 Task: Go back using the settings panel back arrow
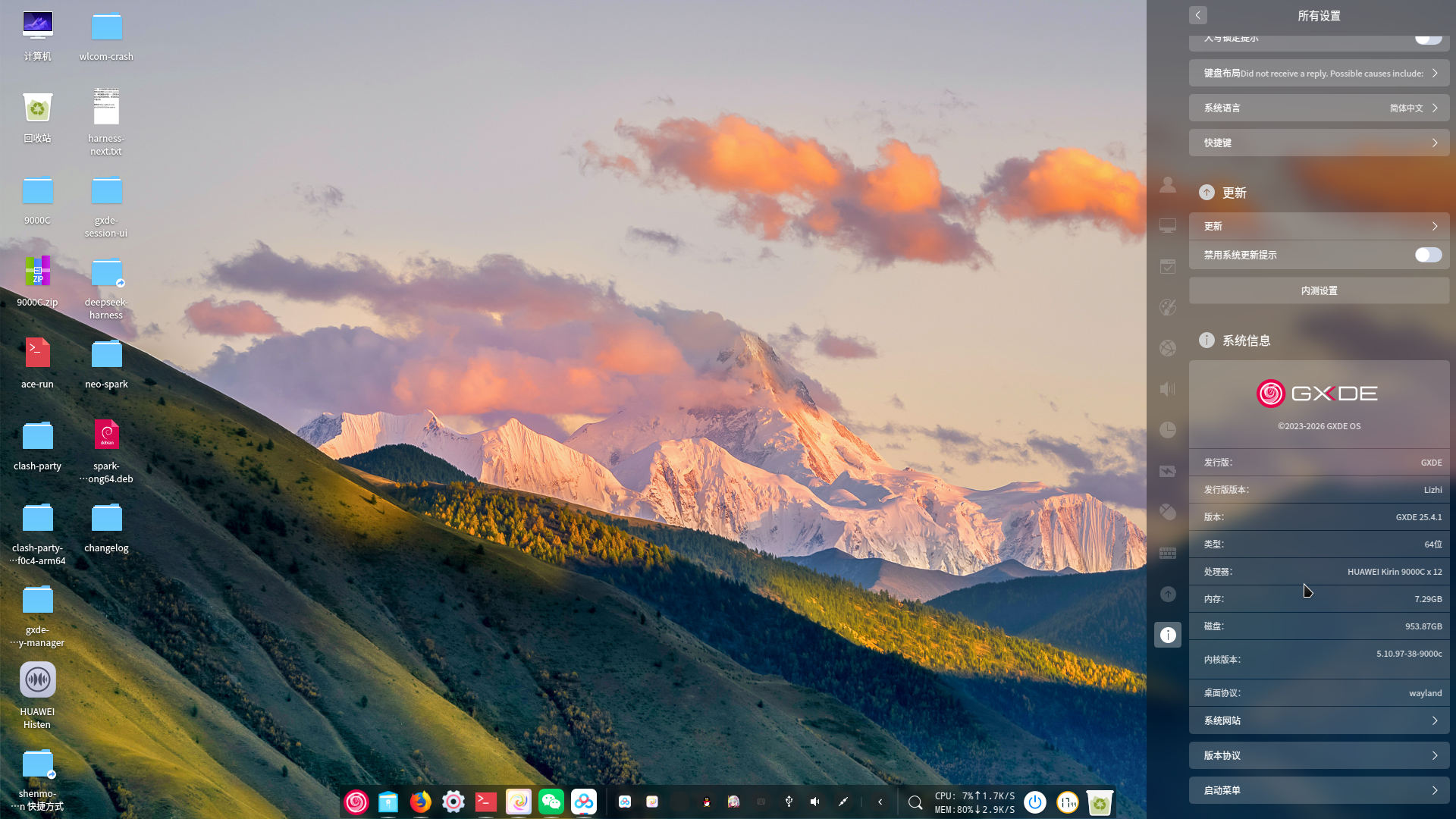(x=1198, y=15)
